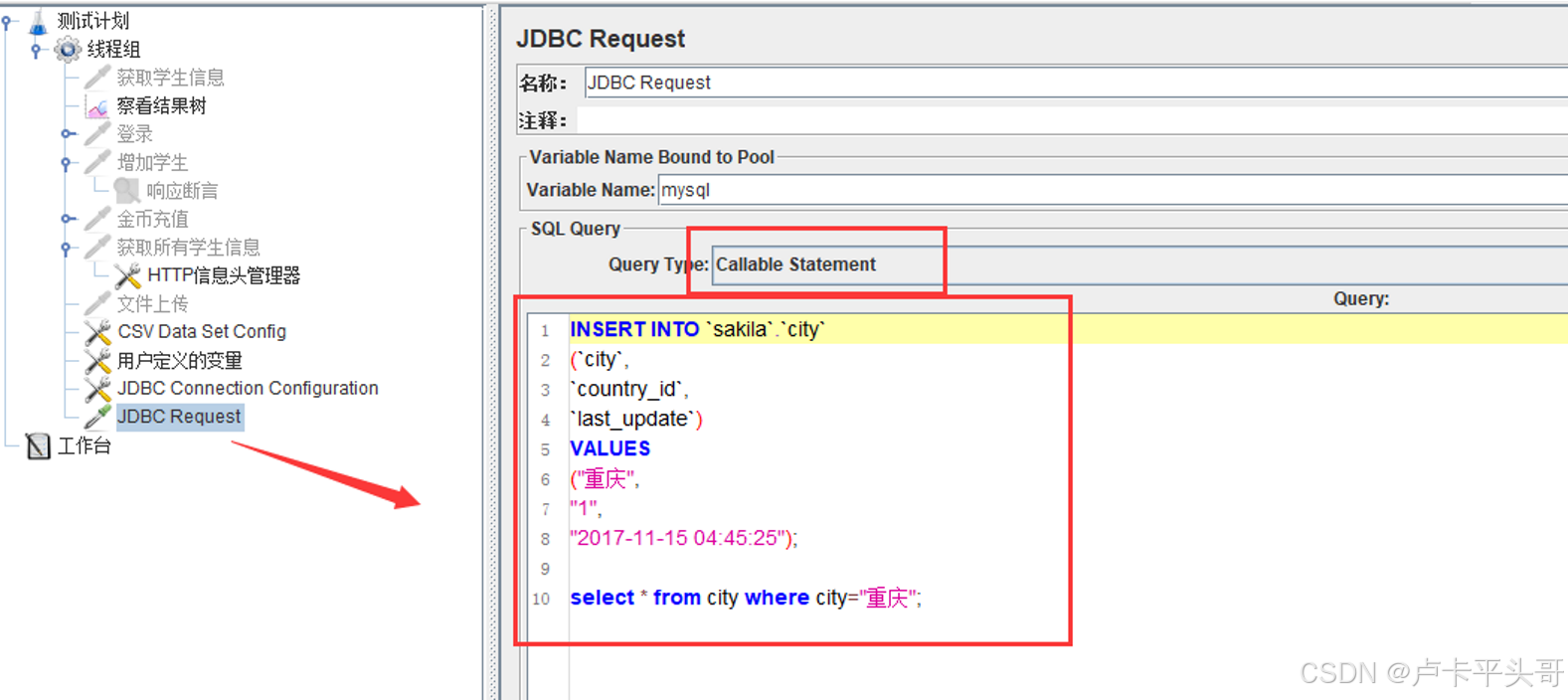Image resolution: width=1568 pixels, height=700 pixels.
Task: Click the 测试计划 flask icon
Action: 39,21
